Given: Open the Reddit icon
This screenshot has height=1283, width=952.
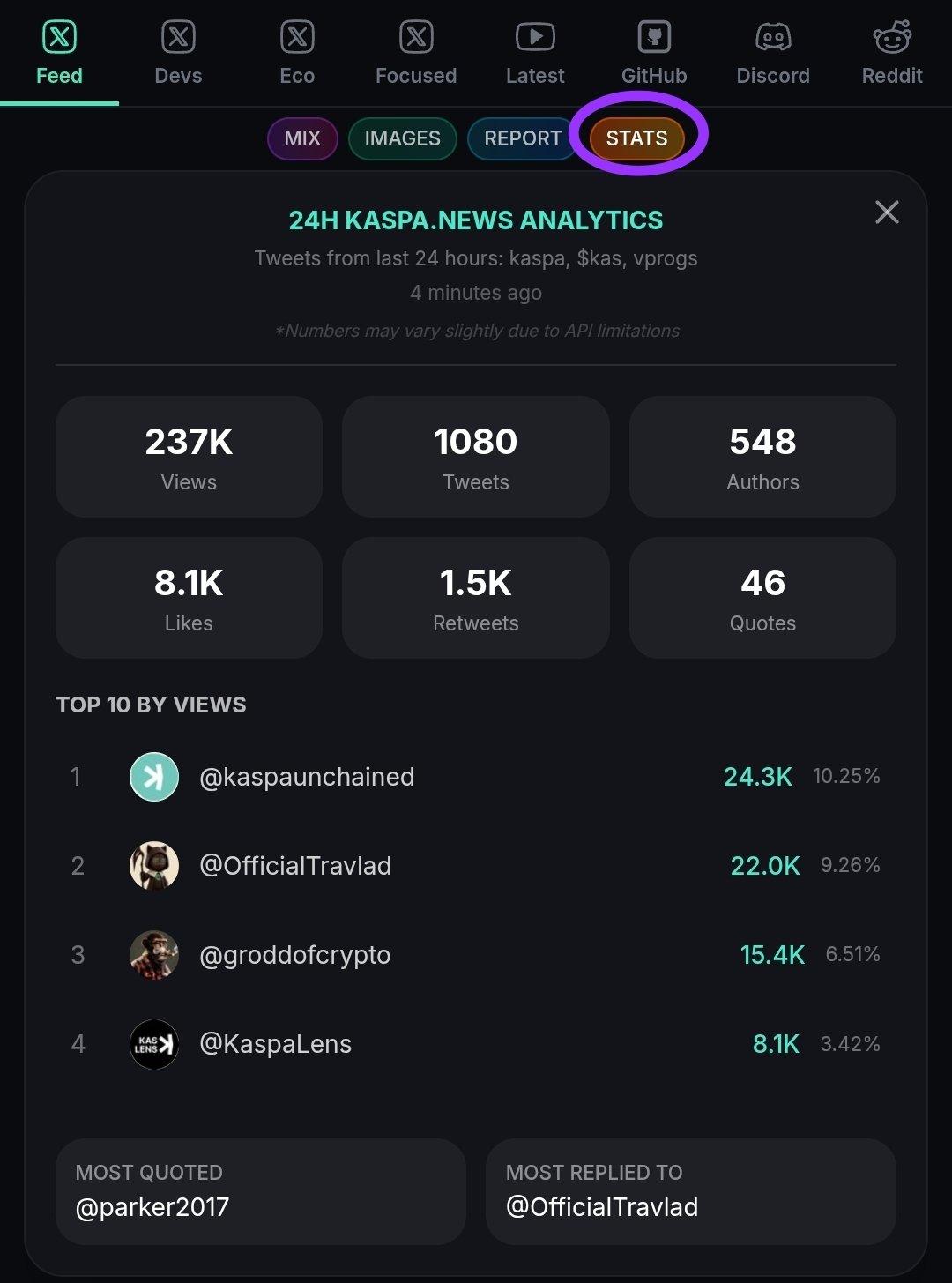Looking at the screenshot, I should tap(892, 37).
